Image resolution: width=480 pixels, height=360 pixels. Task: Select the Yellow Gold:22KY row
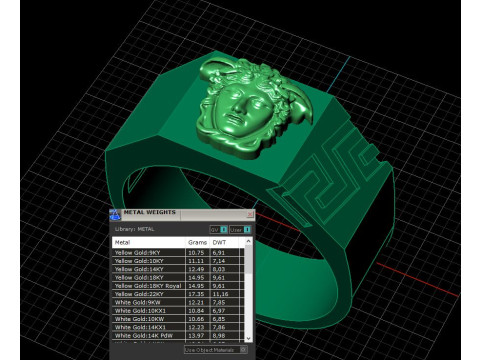[x=178, y=294]
